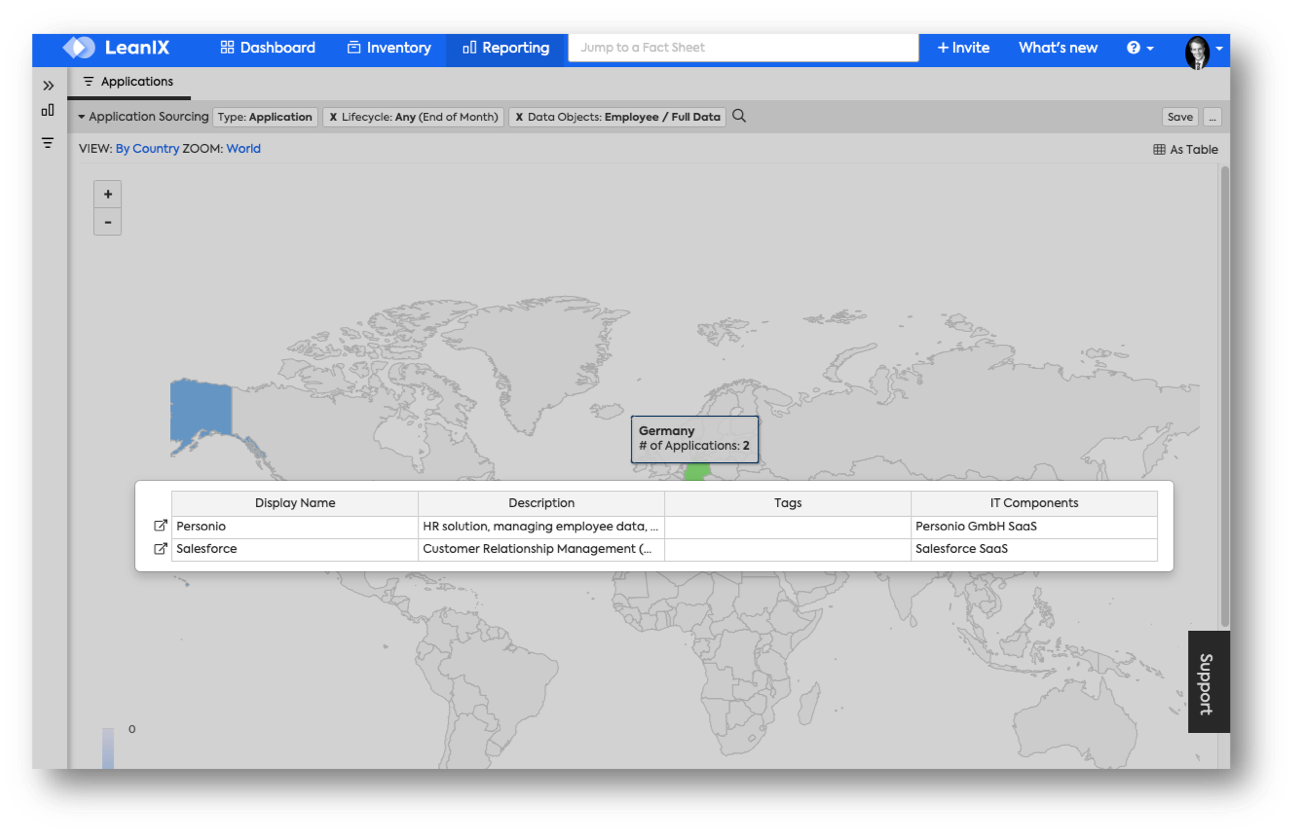Open the help question mark menu
This screenshot has width=1293, height=833.
[x=1139, y=48]
